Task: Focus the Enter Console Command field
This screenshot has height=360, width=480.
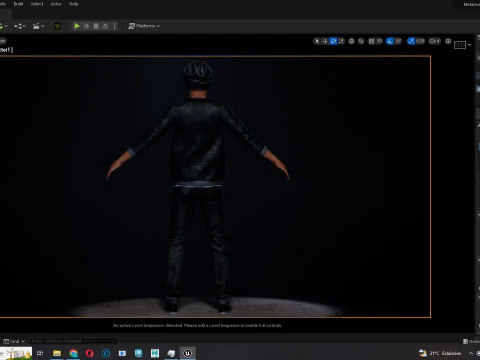Action: pos(73,341)
